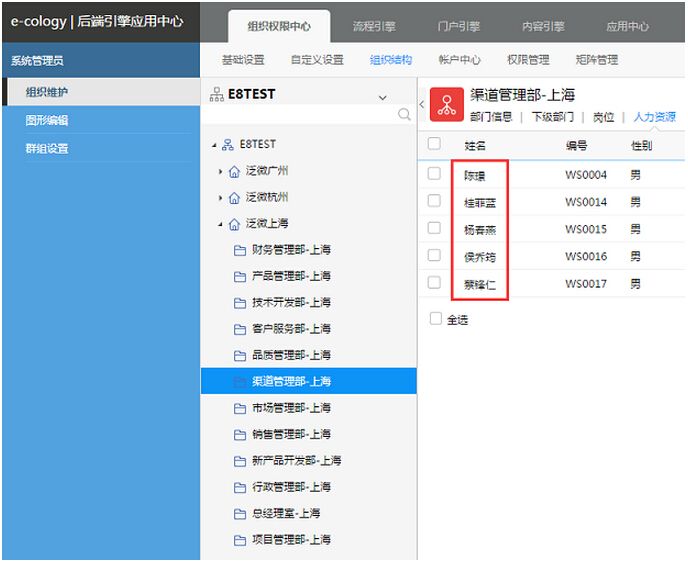688x562 pixels.
Task: Click the home icon beside 泛微杭州
Action: [x=235, y=197]
